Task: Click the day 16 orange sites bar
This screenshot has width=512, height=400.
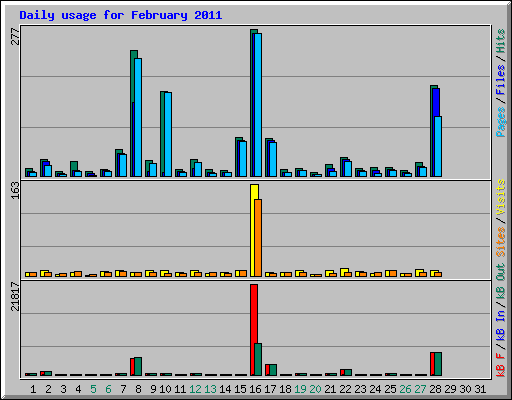Action: click(258, 238)
